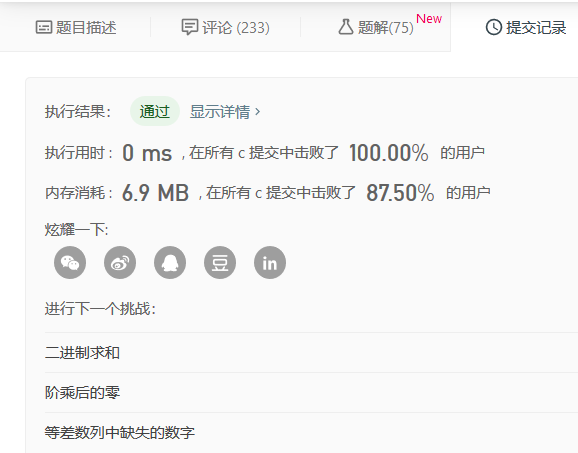This screenshot has width=578, height=453.
Task: Share result via QQ penguin icon
Action: coord(170,262)
